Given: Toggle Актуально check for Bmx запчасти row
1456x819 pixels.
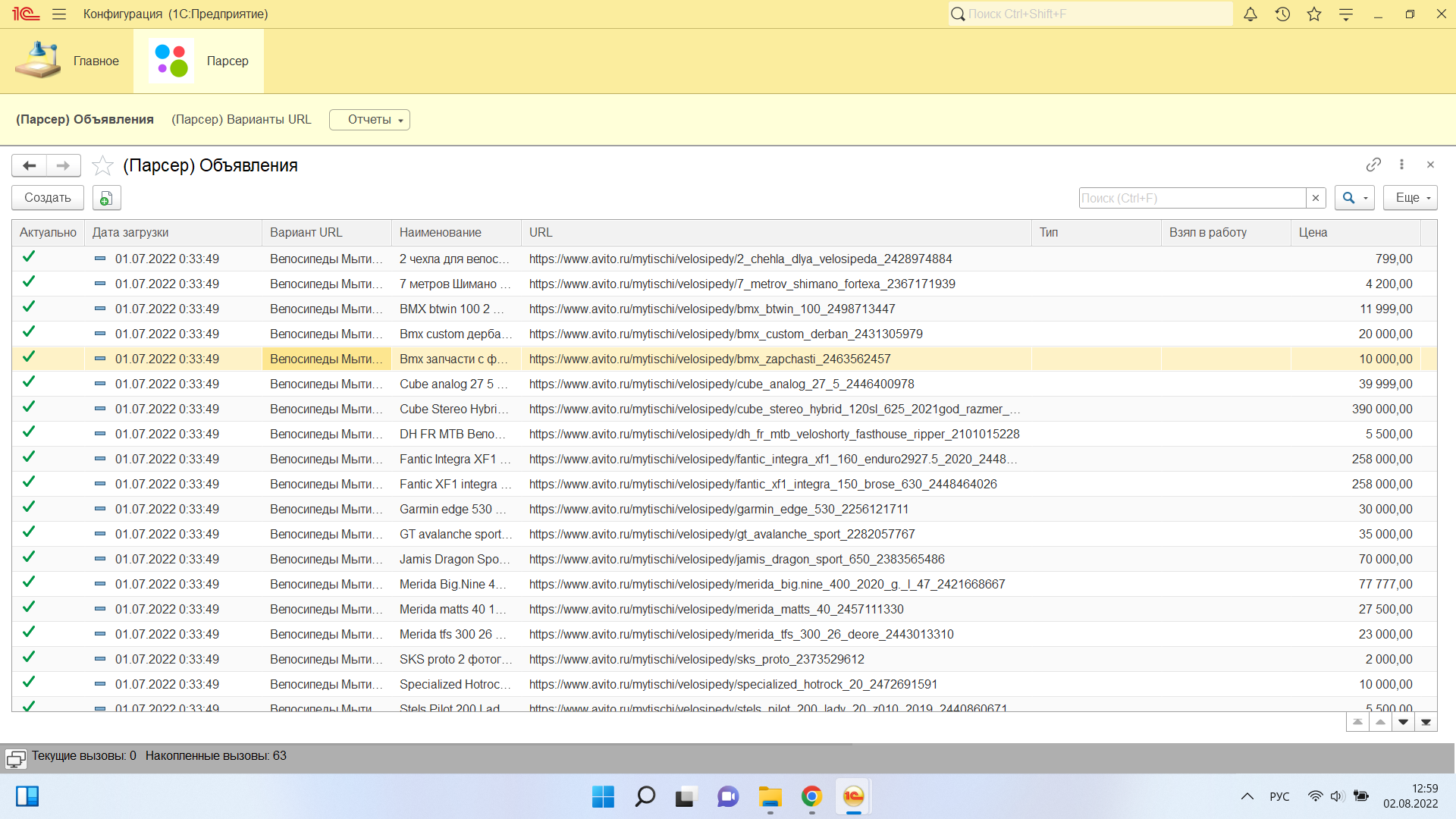Looking at the screenshot, I should point(29,357).
